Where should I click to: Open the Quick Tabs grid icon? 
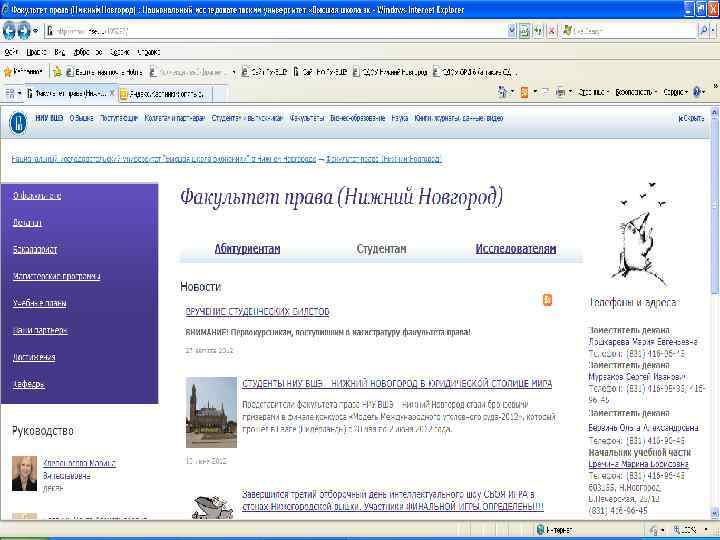(x=10, y=93)
